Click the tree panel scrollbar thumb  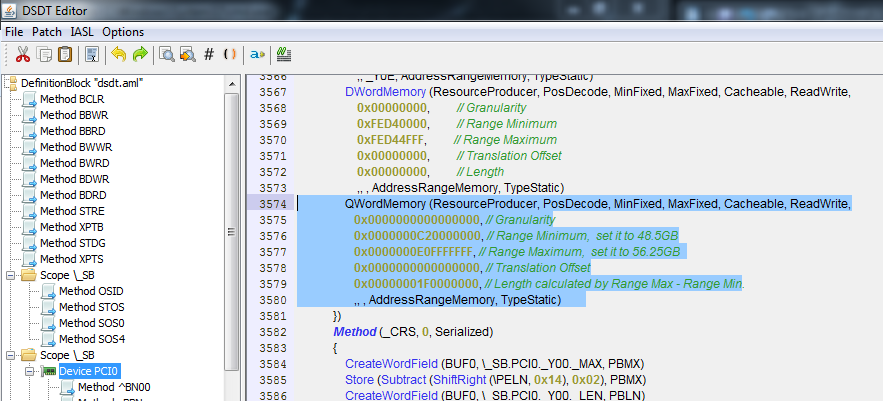click(x=231, y=231)
